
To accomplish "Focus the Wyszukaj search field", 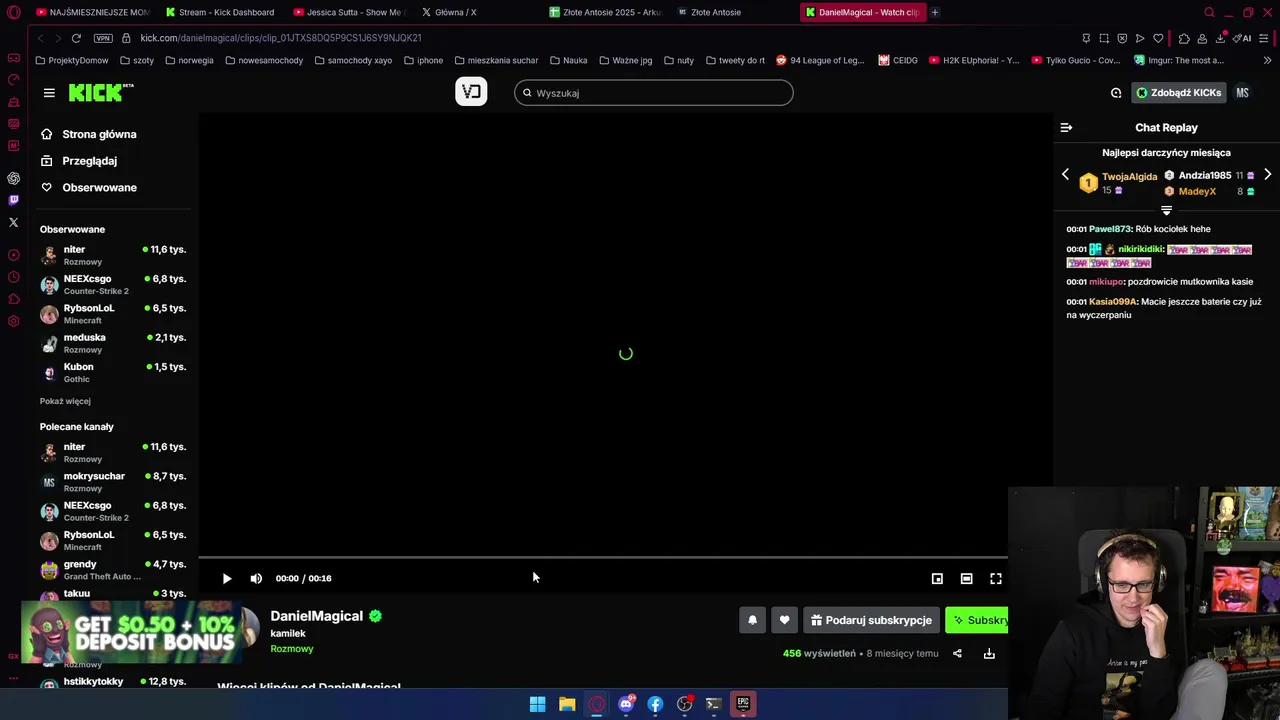I will click(x=654, y=93).
